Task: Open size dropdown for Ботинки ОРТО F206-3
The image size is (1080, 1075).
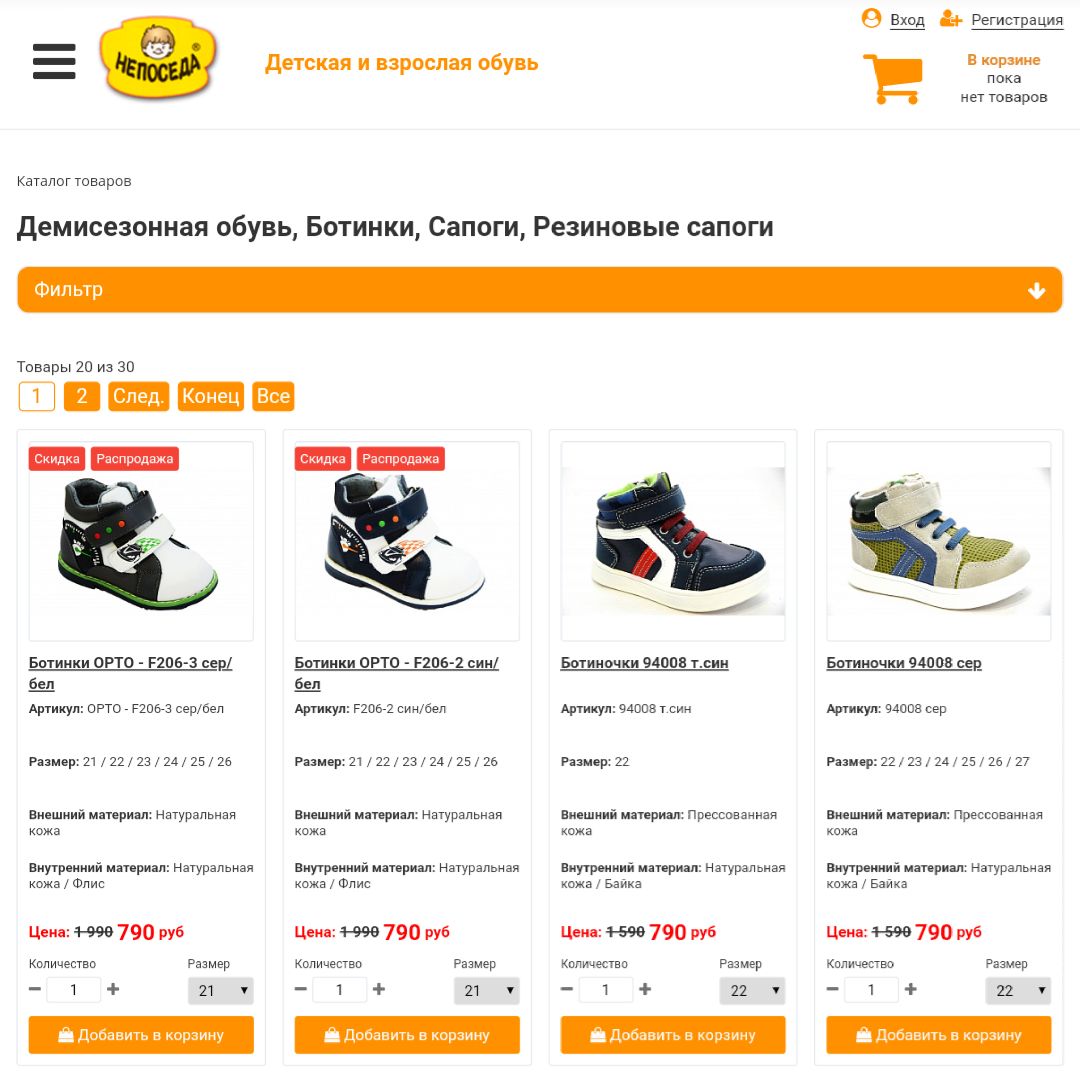Action: (221, 990)
